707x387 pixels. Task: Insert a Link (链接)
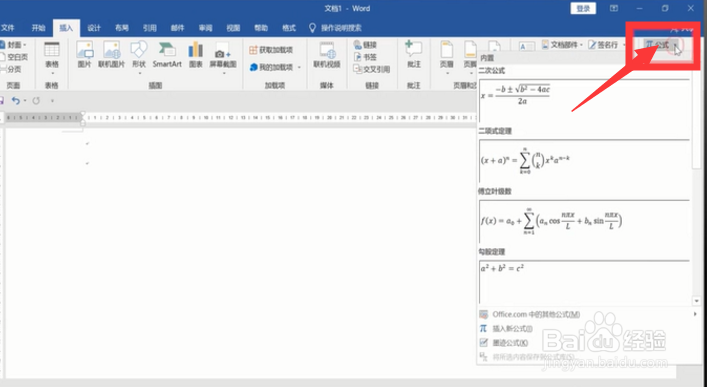coord(366,45)
